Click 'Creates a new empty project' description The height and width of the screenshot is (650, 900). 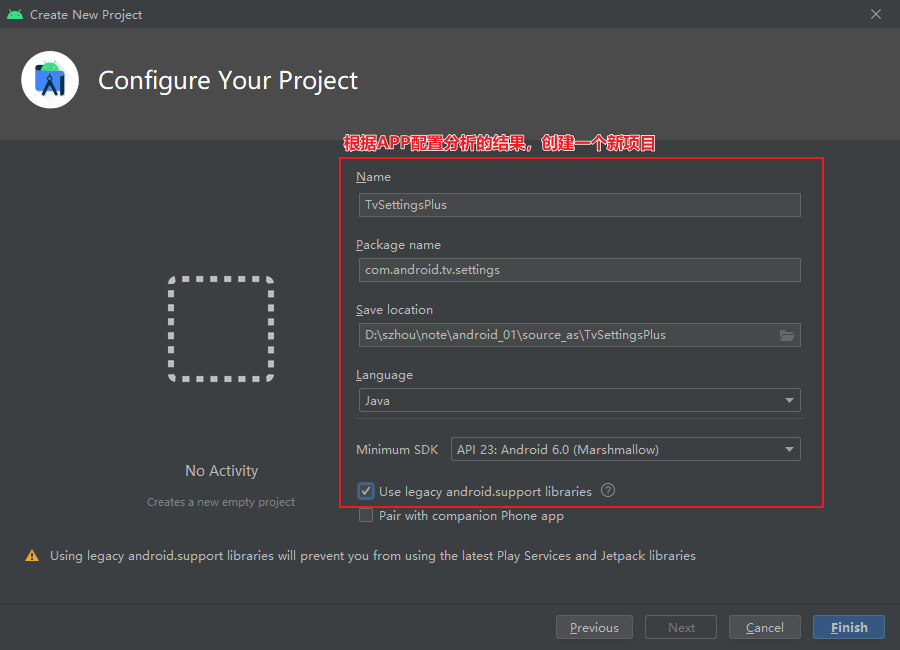pos(221,502)
